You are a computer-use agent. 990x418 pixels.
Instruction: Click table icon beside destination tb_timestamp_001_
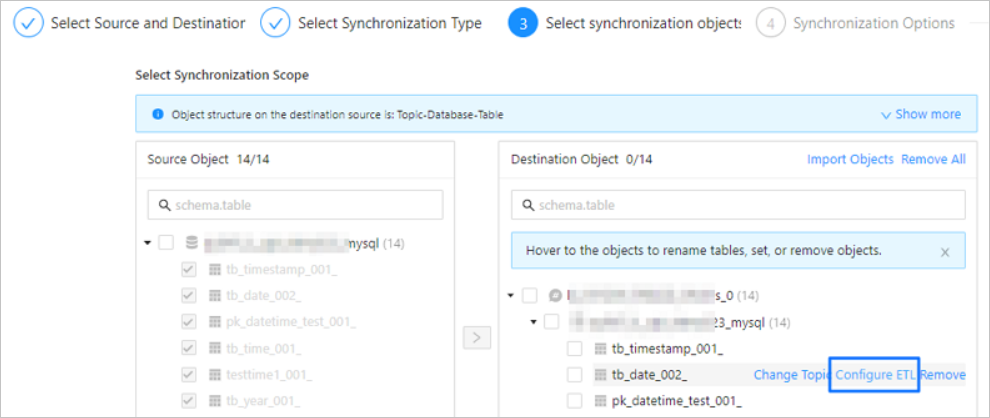pyautogui.click(x=600, y=349)
